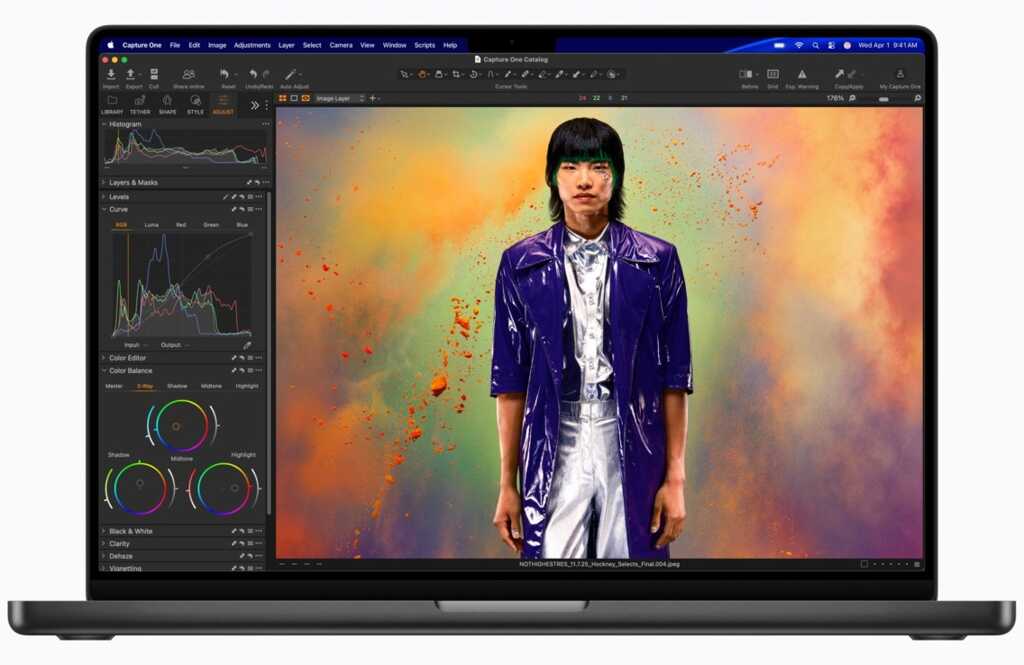Expand the Layers & Masks panel
The width and height of the screenshot is (1024, 665).
pos(137,182)
